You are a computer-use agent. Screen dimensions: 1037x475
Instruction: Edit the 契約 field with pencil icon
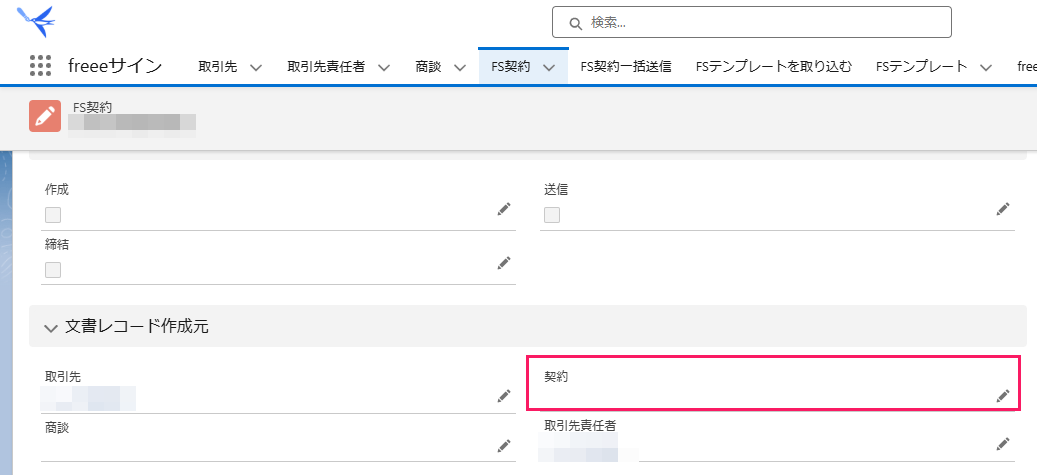pos(1003,396)
